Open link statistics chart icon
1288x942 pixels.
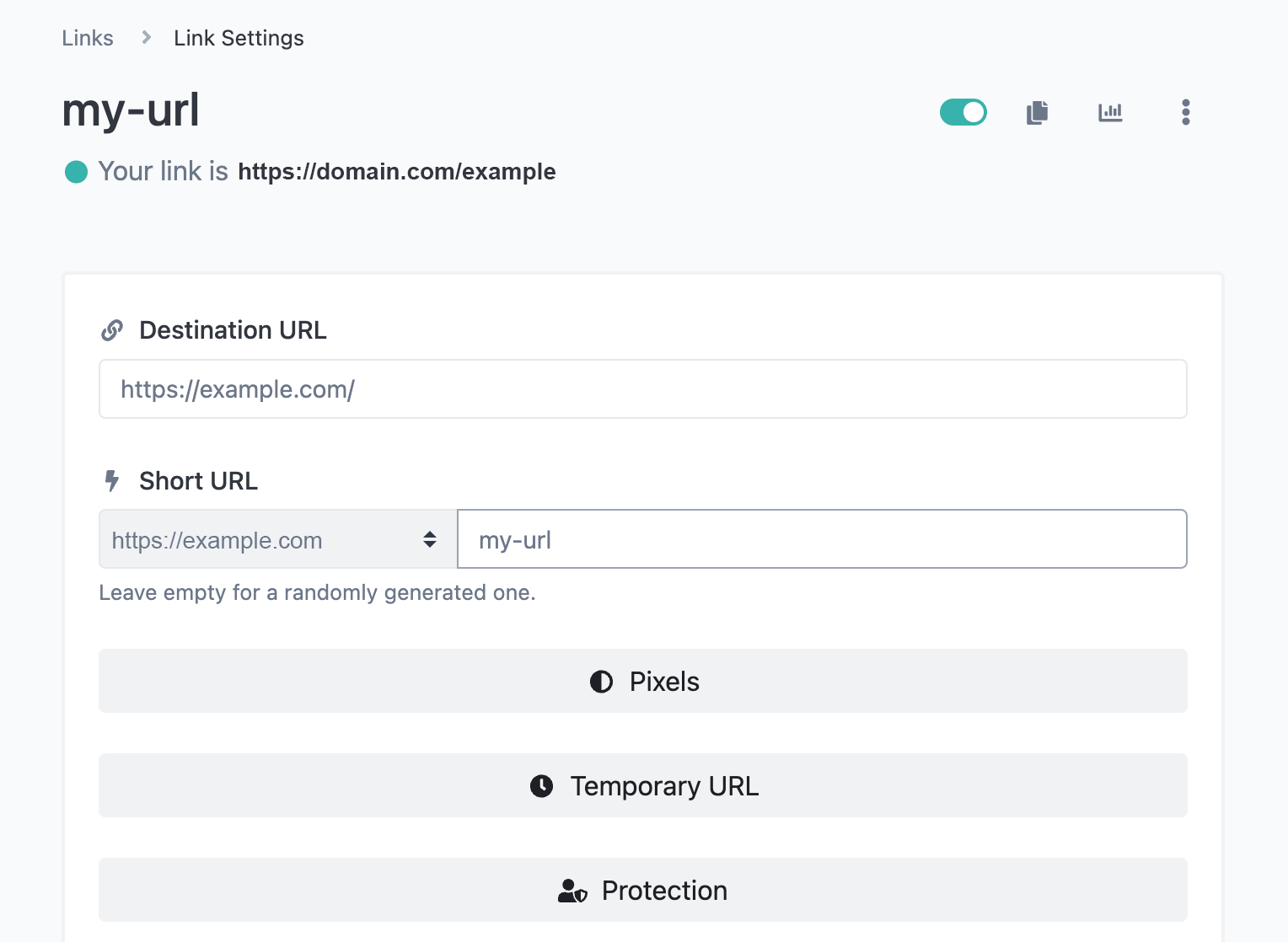click(x=1110, y=112)
